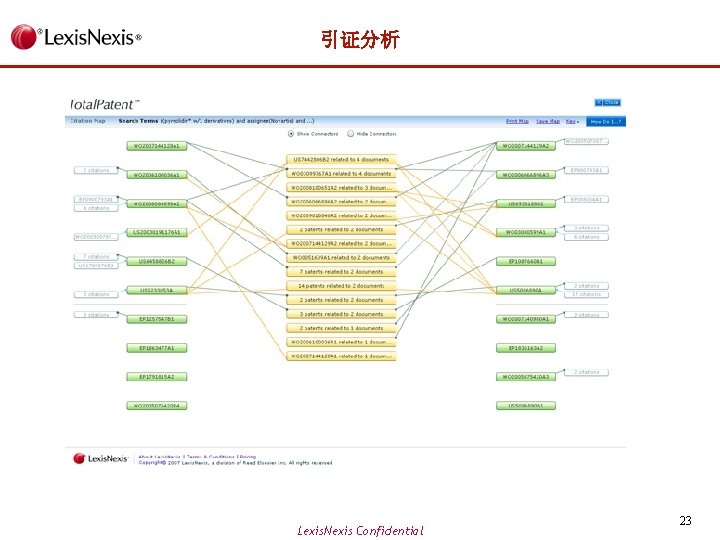This screenshot has width=720, height=540.
Task: Select patent node EP1791815A2
Action: [x=157, y=377]
